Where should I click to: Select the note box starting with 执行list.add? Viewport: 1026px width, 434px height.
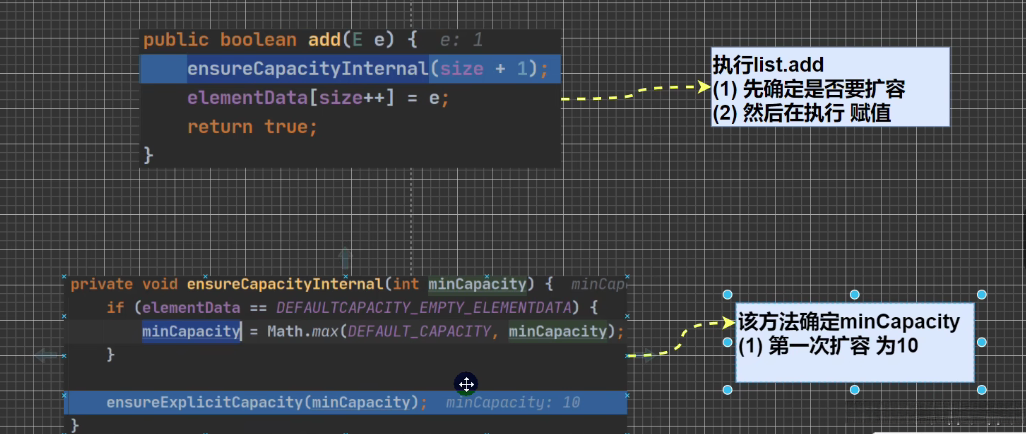click(x=830, y=87)
